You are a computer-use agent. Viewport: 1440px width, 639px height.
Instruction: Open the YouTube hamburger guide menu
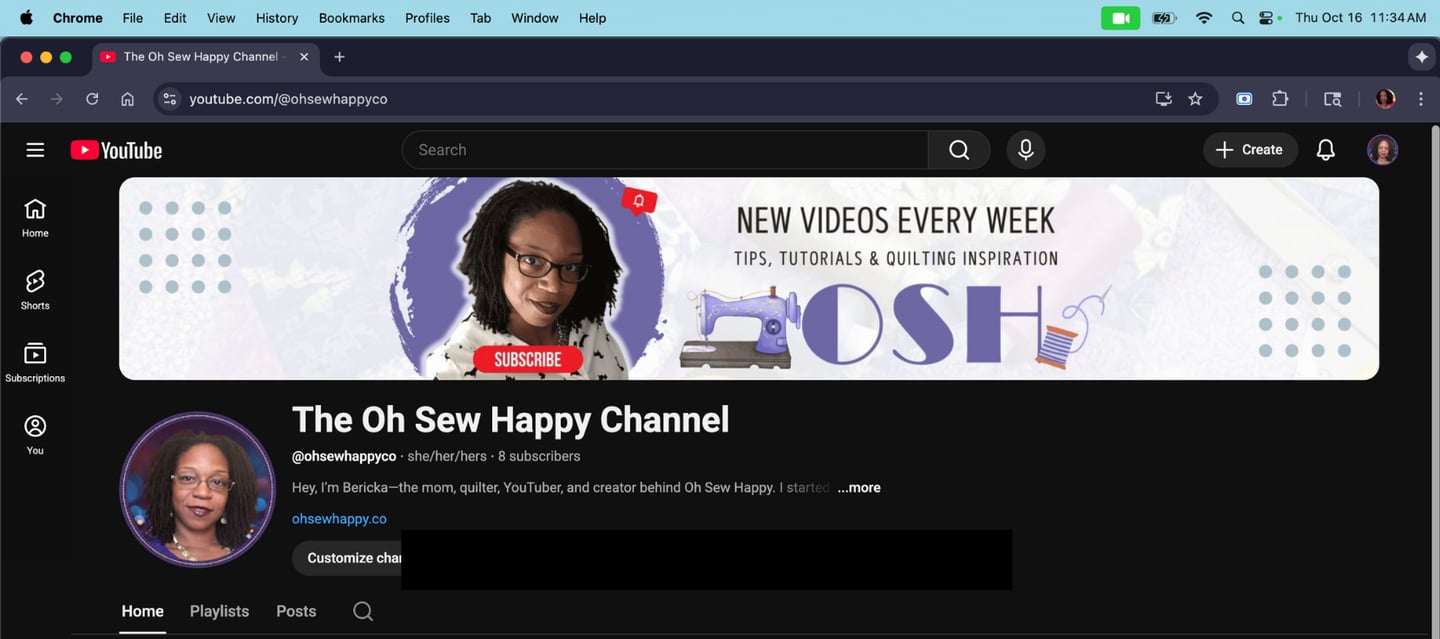(35, 150)
